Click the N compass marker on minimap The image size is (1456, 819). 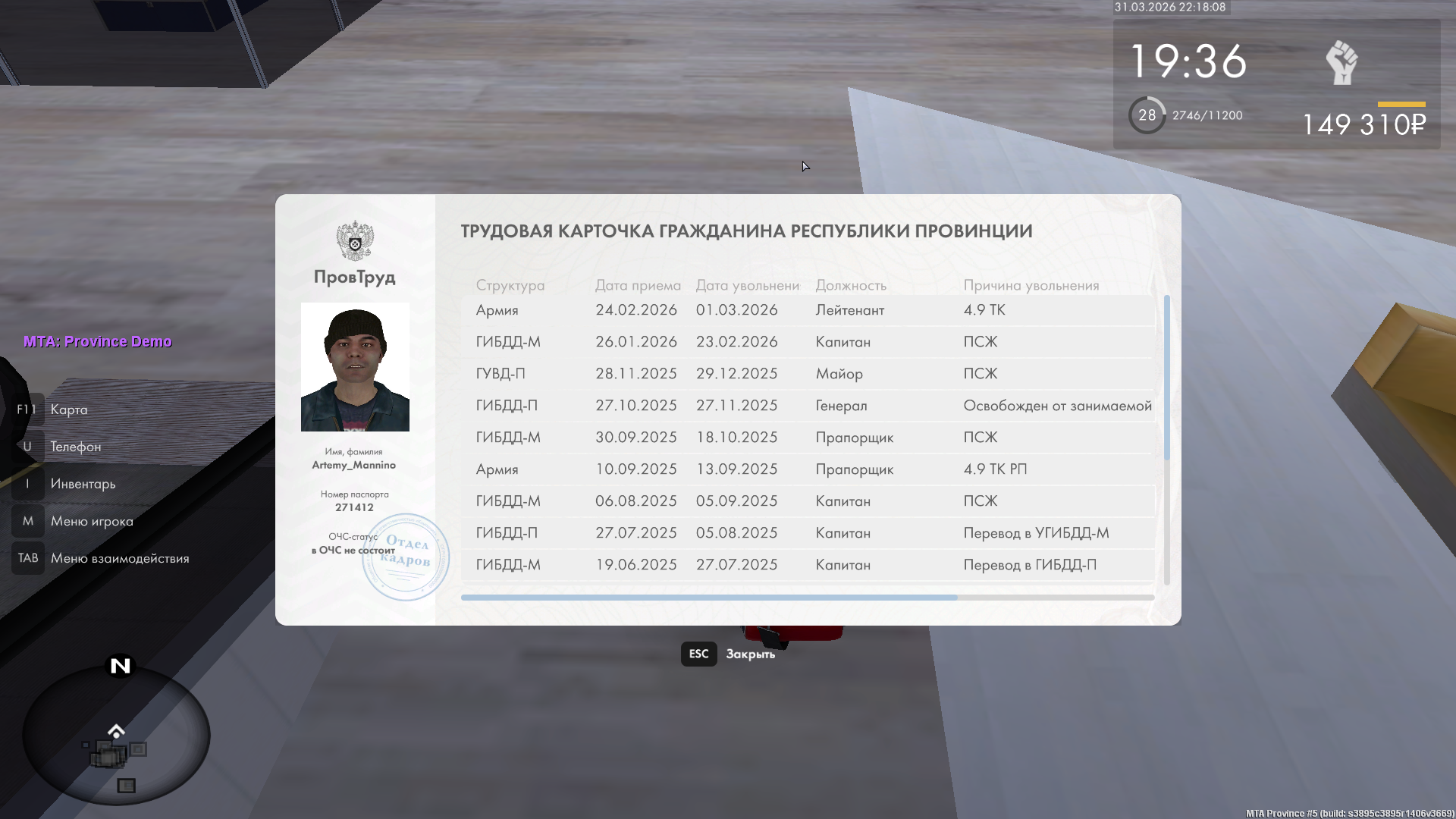click(x=121, y=666)
